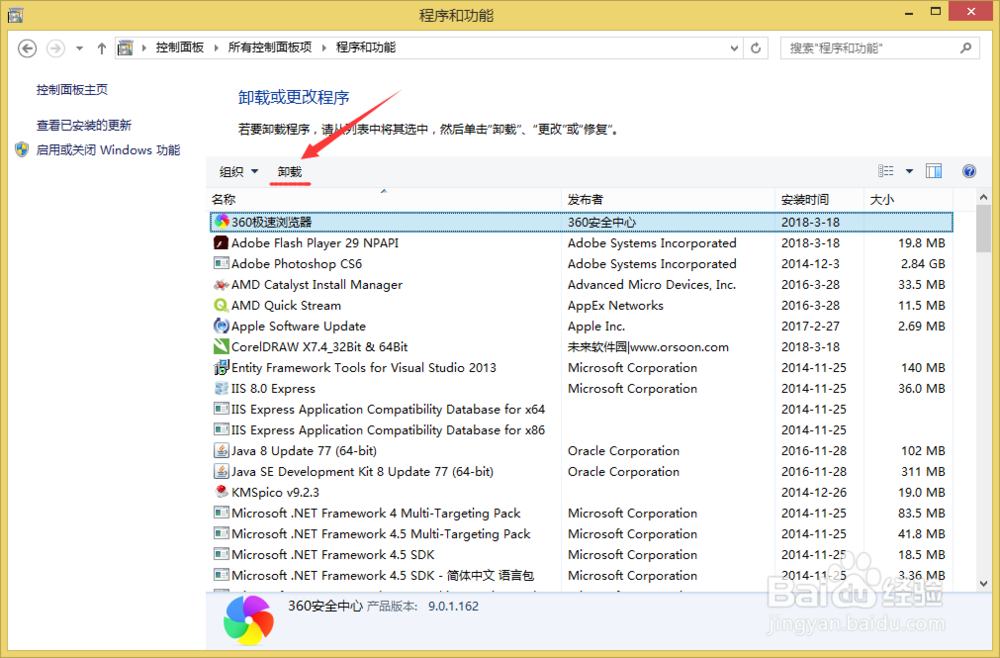The height and width of the screenshot is (658, 1000).
Task: Click the 2017-2-27 install date
Action: click(811, 326)
